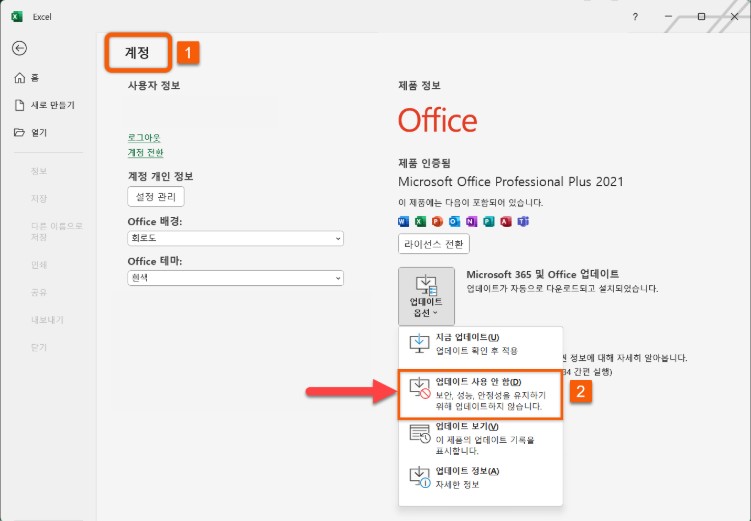Select 다른 이름으로 저장 in sidebar
Viewport: 751px width, 521px height.
pyautogui.click(x=57, y=231)
